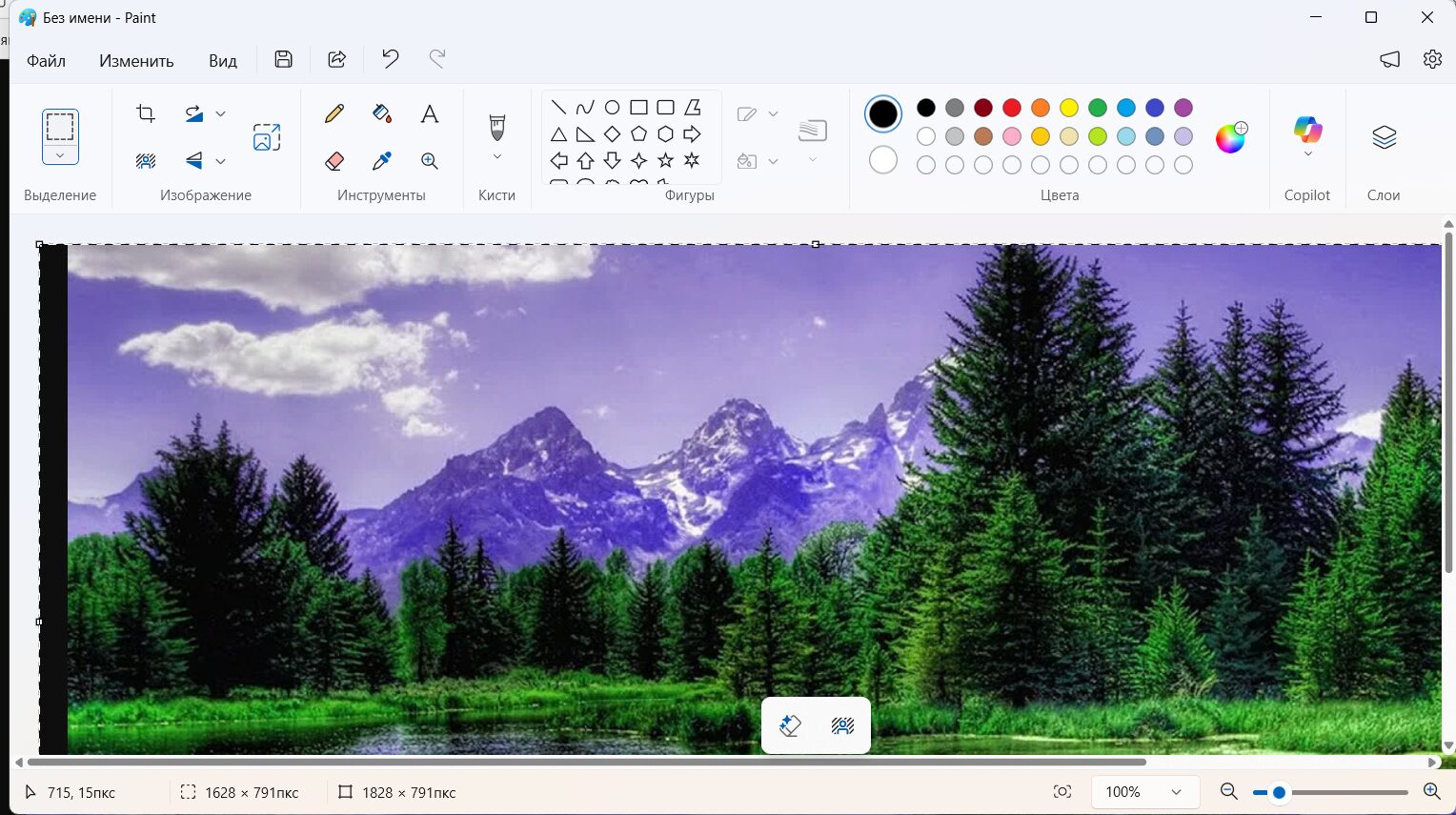Screen dimensions: 1456x815
Task: Expand the Rotate options dropdown
Action: click(221, 113)
